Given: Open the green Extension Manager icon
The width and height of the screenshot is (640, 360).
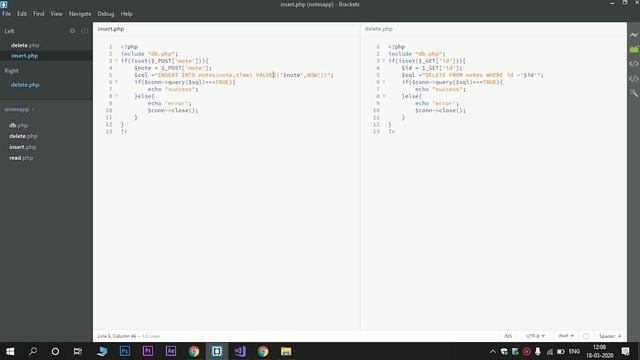Looking at the screenshot, I should (633, 49).
